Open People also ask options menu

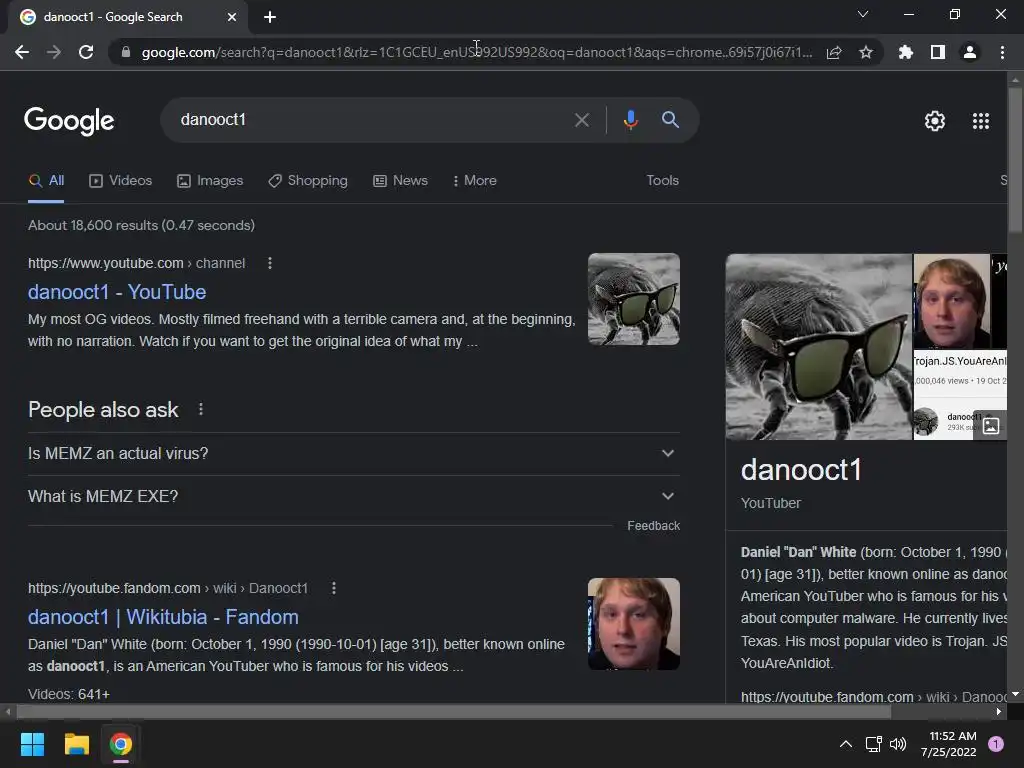[x=200, y=409]
